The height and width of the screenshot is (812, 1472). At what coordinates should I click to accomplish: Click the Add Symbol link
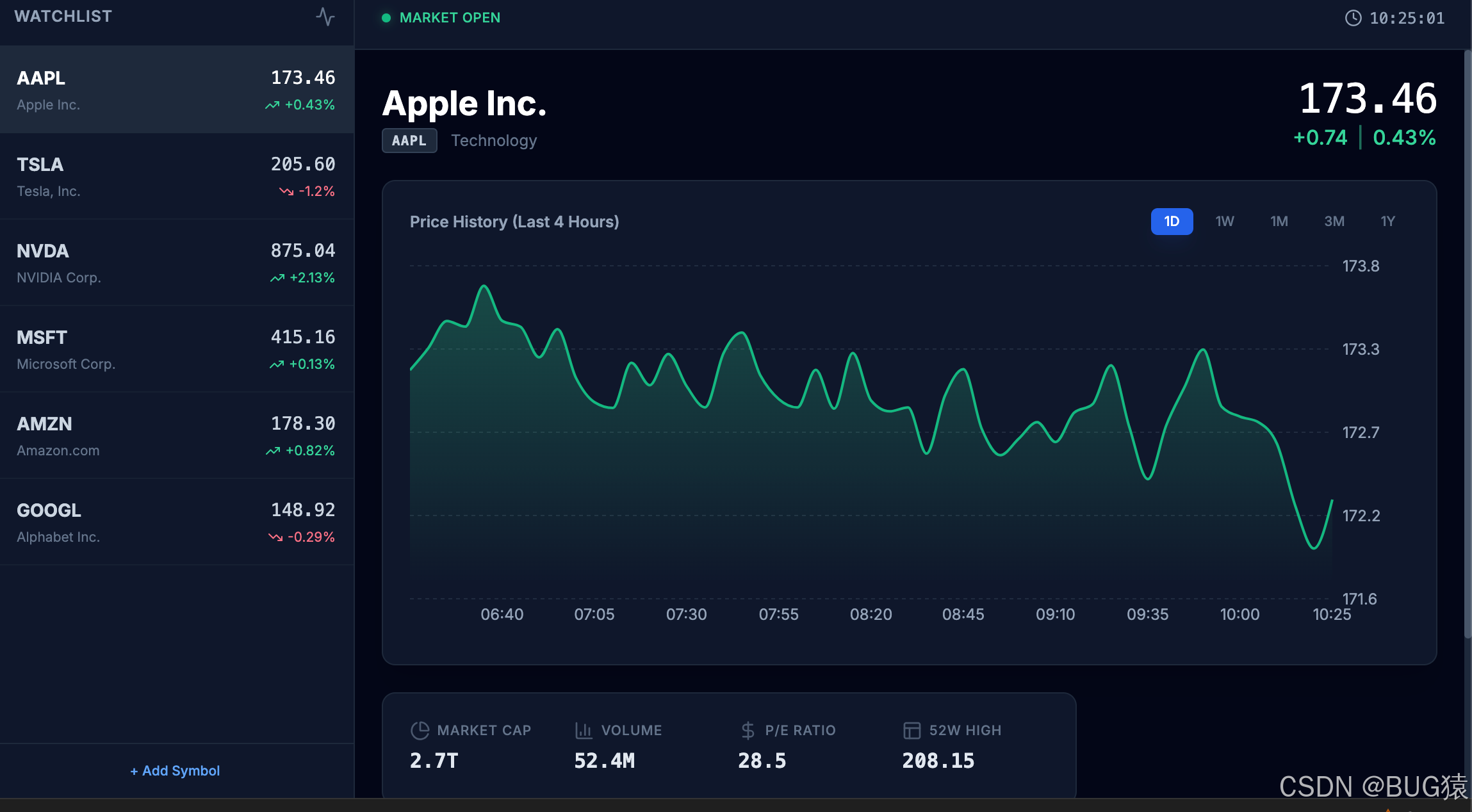pos(175,770)
